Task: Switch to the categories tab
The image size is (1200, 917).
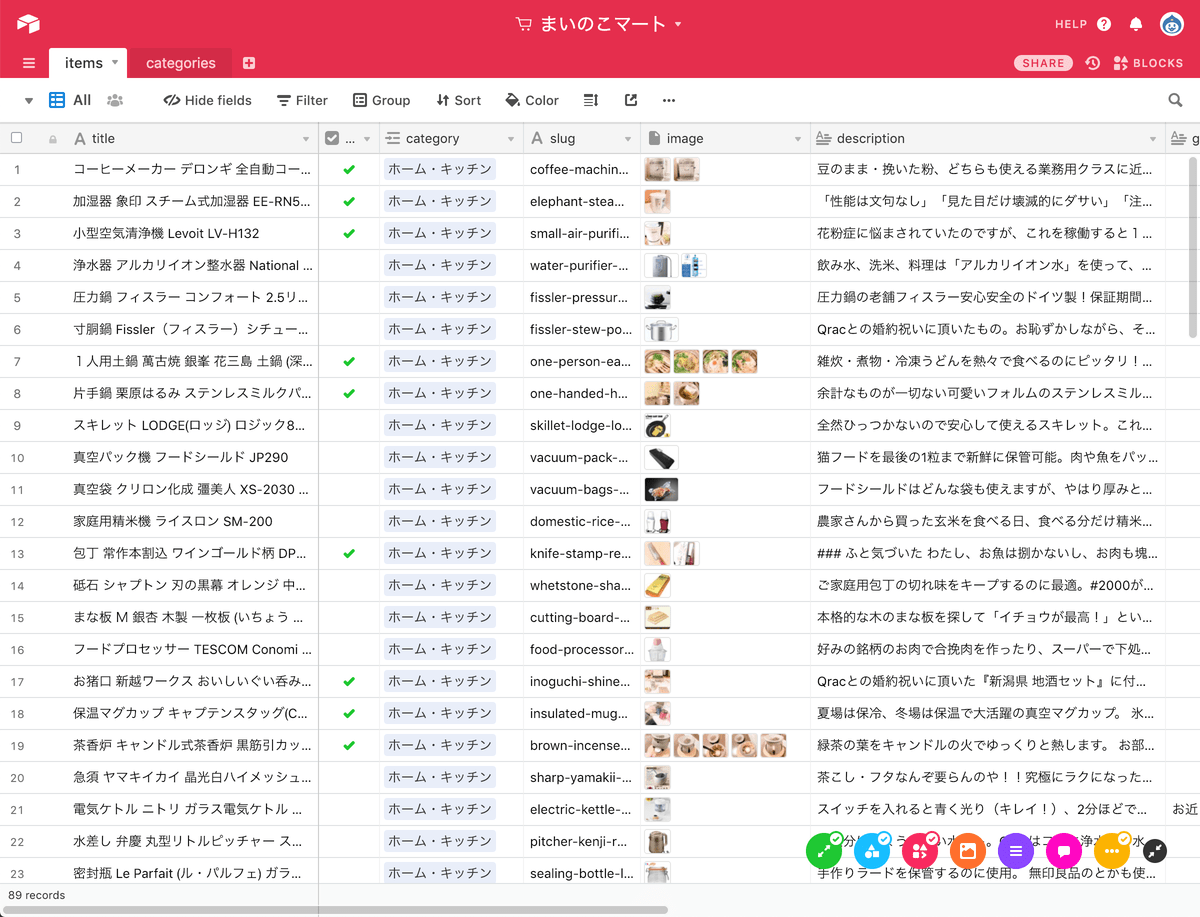Action: pos(181,61)
